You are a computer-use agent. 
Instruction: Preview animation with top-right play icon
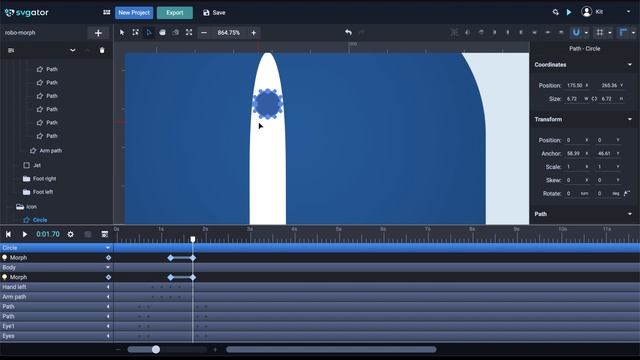click(569, 12)
